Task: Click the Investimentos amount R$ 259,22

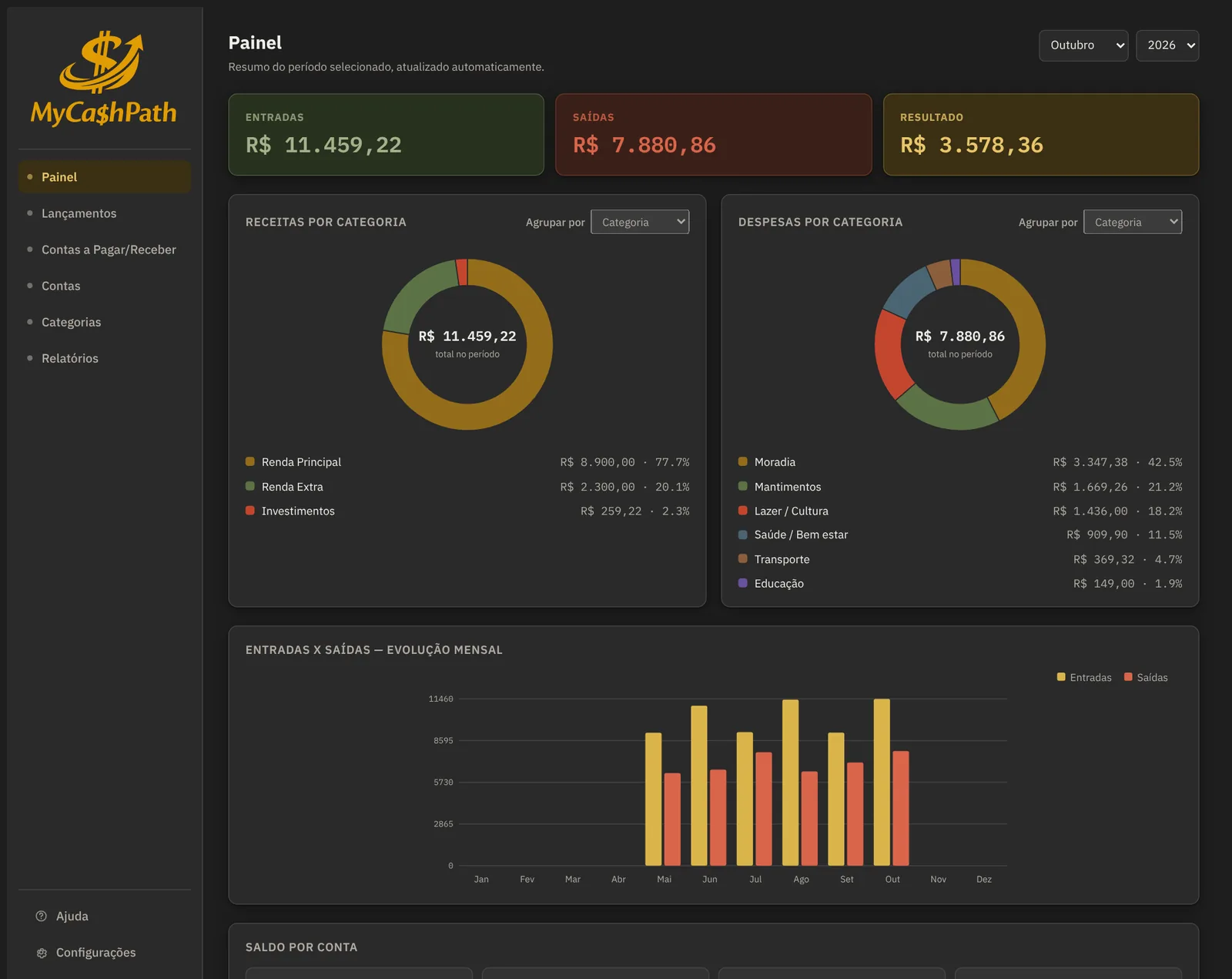Action: pyautogui.click(x=611, y=511)
